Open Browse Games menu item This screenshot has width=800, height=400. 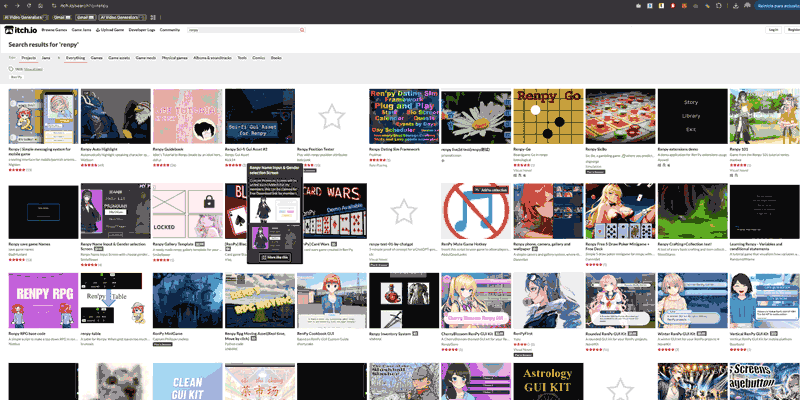[55, 30]
